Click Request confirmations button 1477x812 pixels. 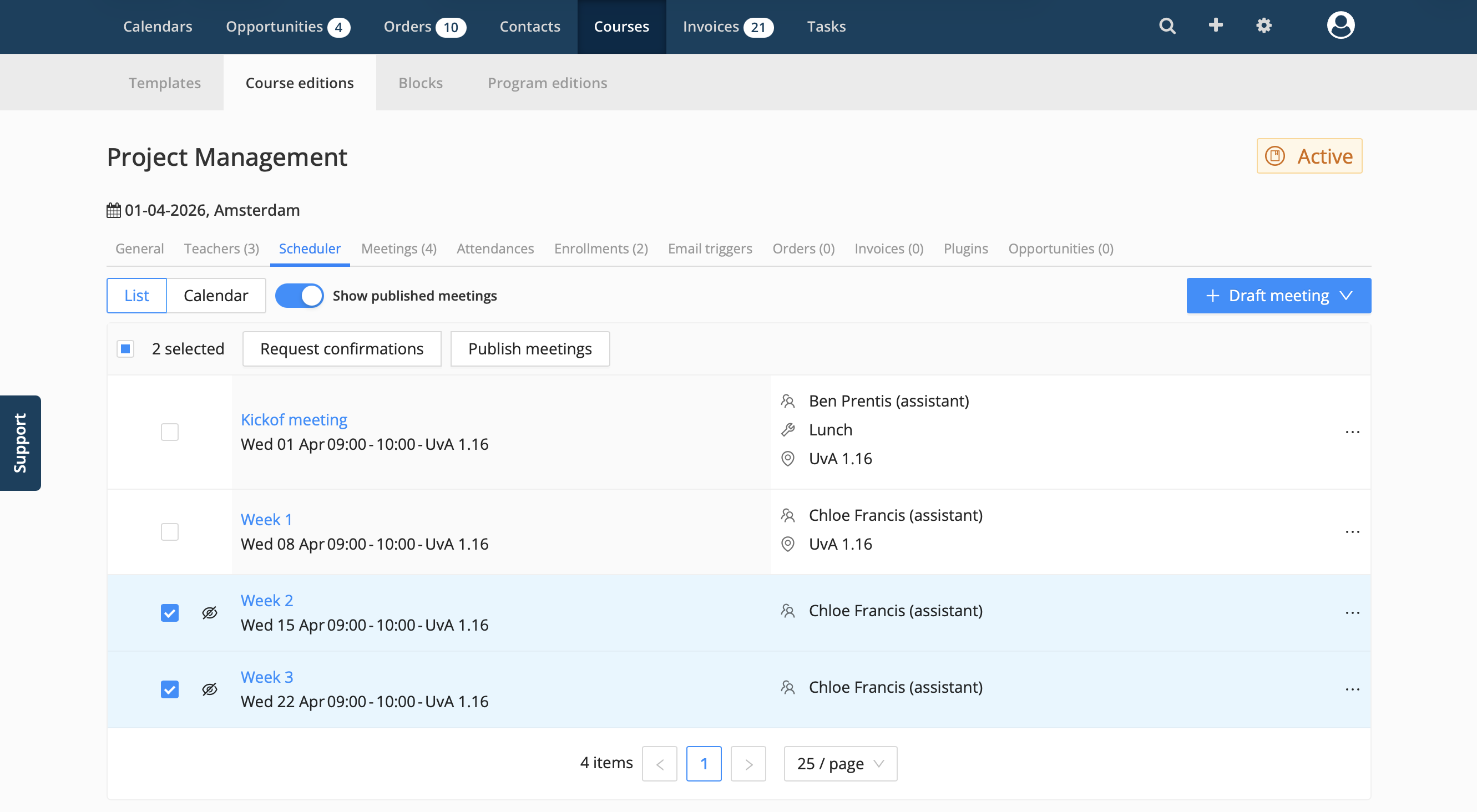click(x=342, y=349)
